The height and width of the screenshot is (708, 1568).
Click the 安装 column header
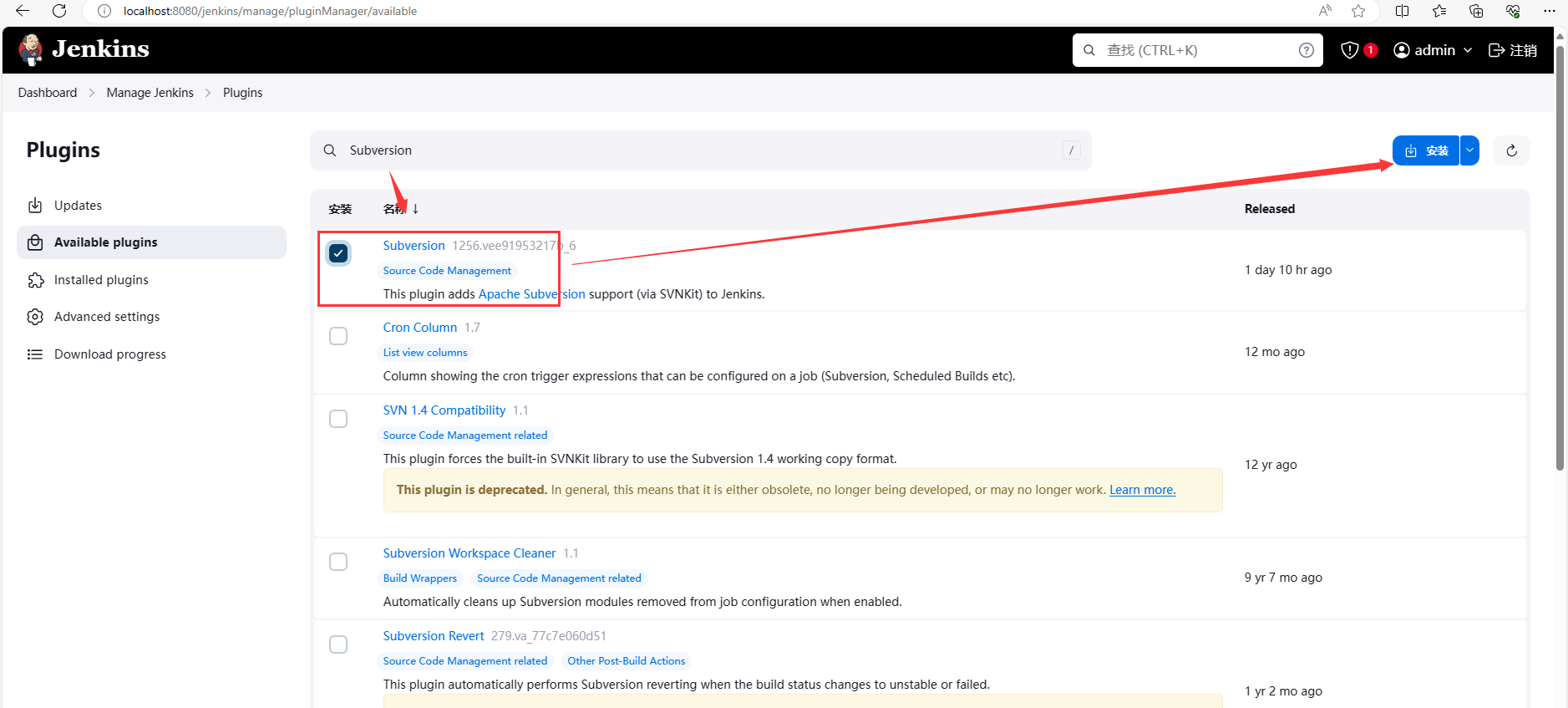[340, 209]
